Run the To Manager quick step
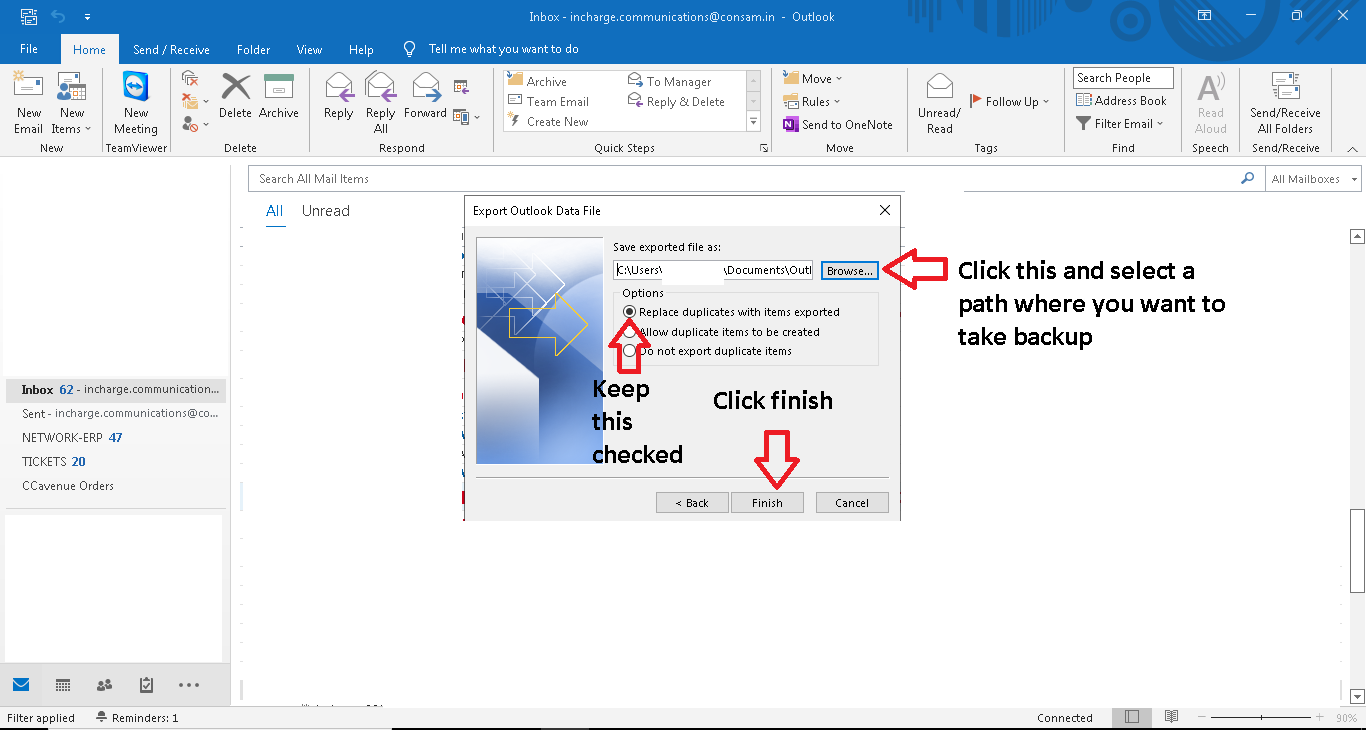 click(669, 81)
